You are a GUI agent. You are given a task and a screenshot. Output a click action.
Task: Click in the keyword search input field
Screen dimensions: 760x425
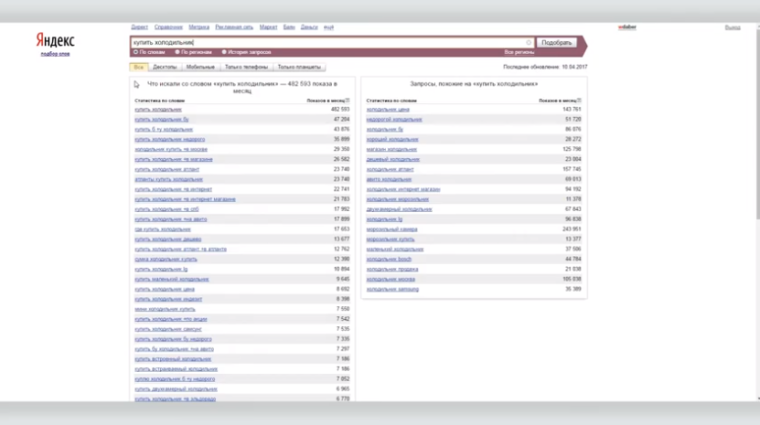point(320,43)
